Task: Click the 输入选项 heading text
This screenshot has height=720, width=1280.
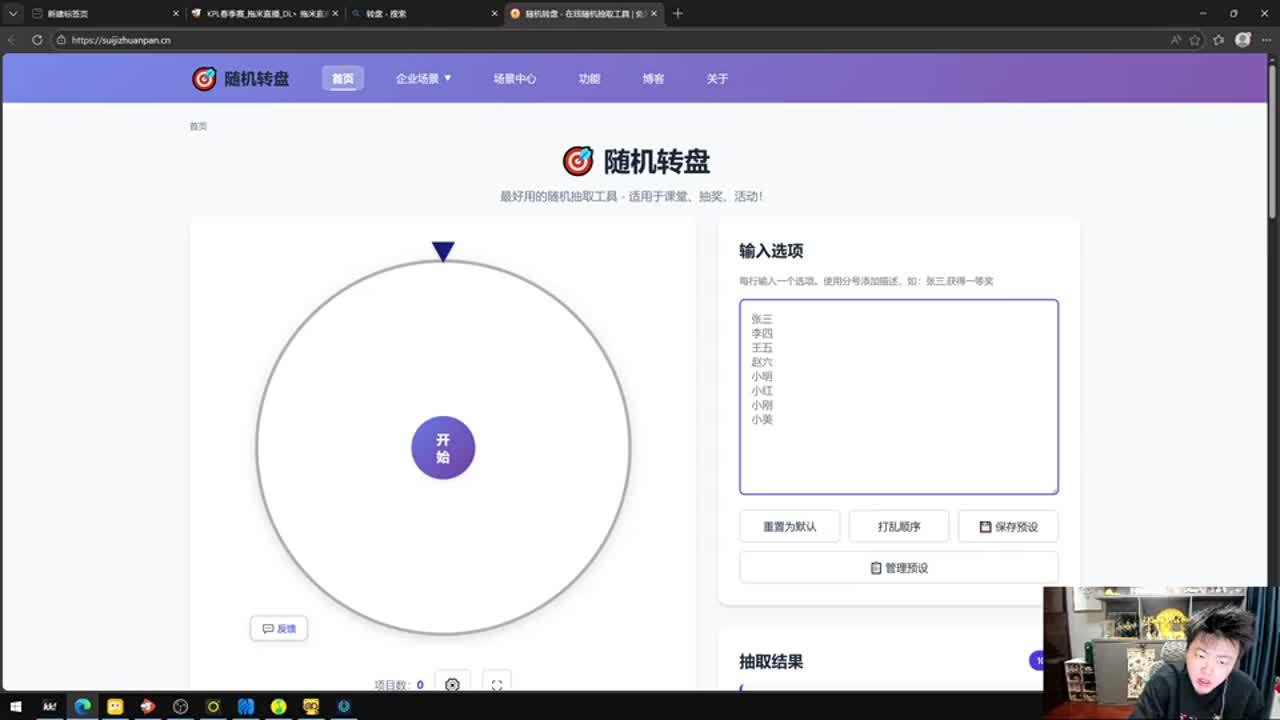Action: pos(771,251)
